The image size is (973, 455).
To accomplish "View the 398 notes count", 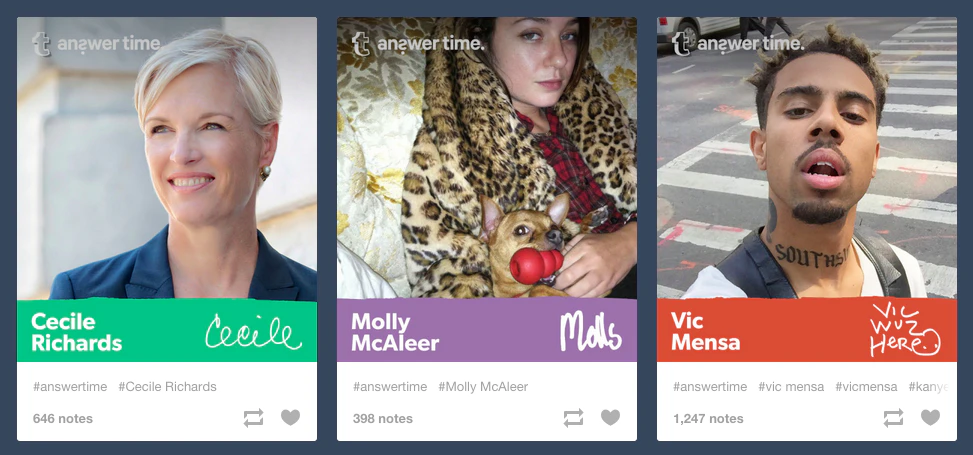I will [383, 419].
